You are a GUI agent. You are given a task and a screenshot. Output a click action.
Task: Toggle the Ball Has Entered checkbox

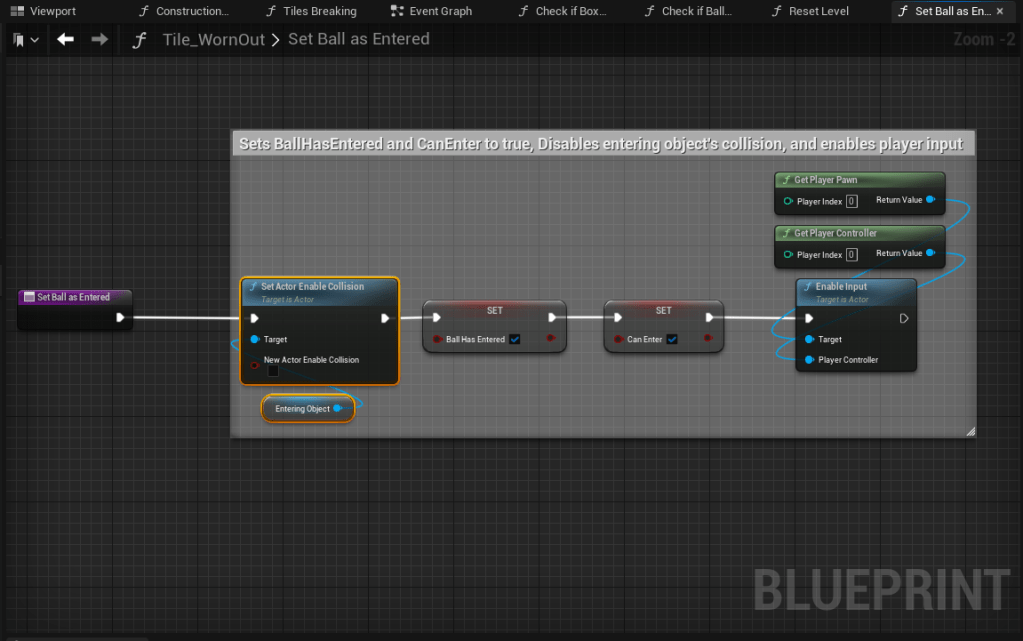(x=515, y=340)
